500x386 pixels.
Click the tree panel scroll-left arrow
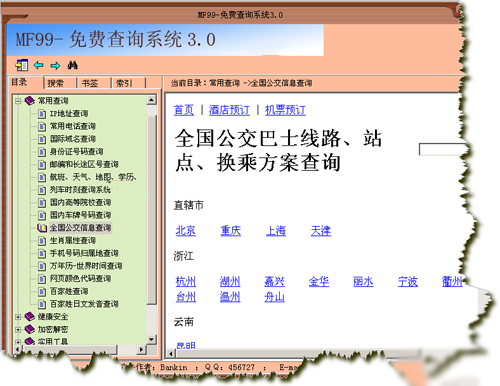18,349
